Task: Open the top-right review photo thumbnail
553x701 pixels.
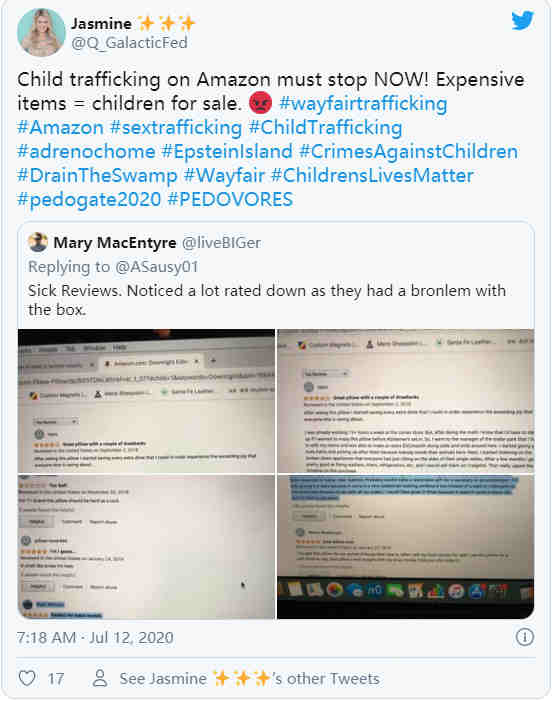Action: tap(405, 401)
